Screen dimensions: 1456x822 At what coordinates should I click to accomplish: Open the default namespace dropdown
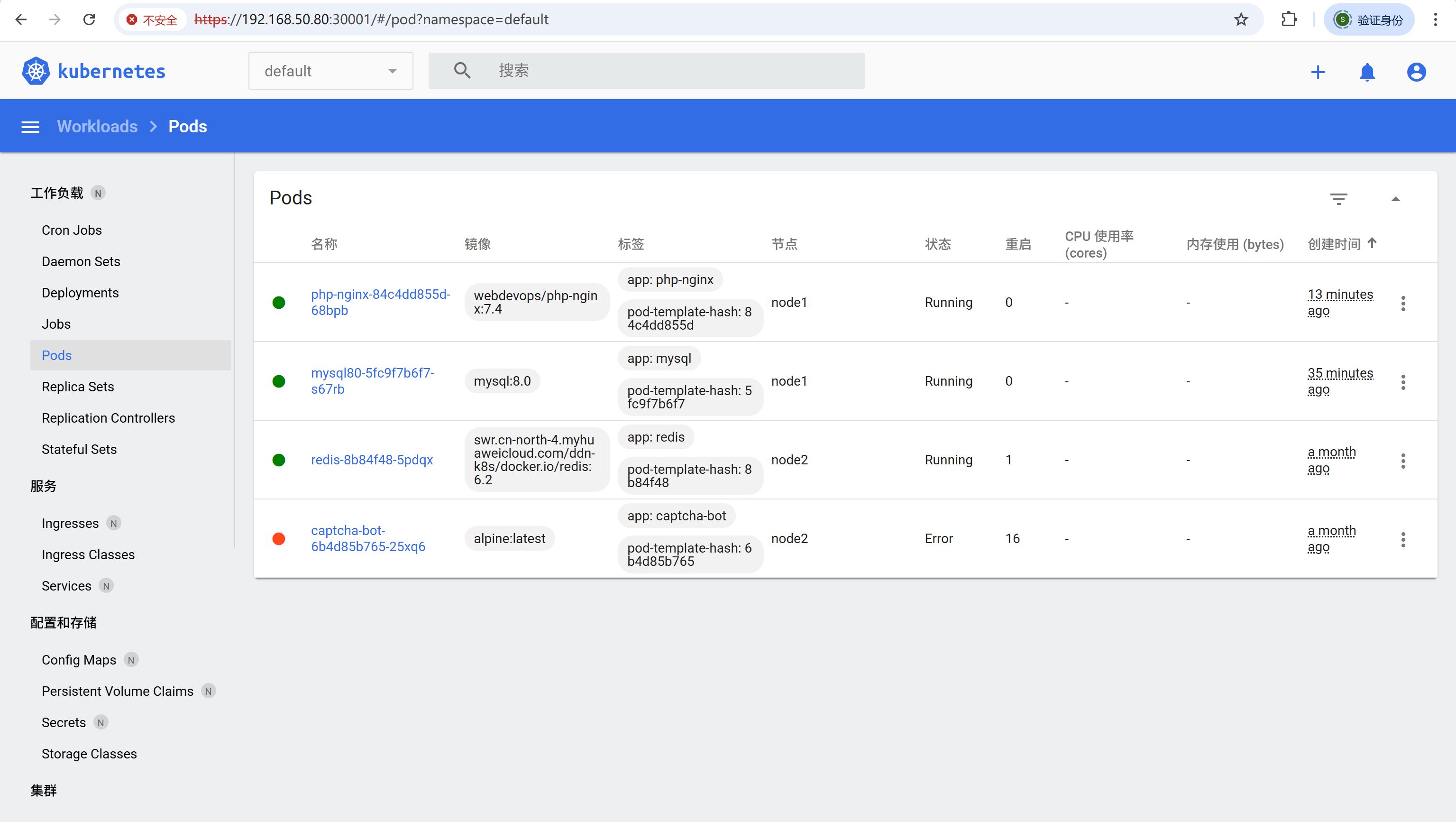(x=330, y=71)
